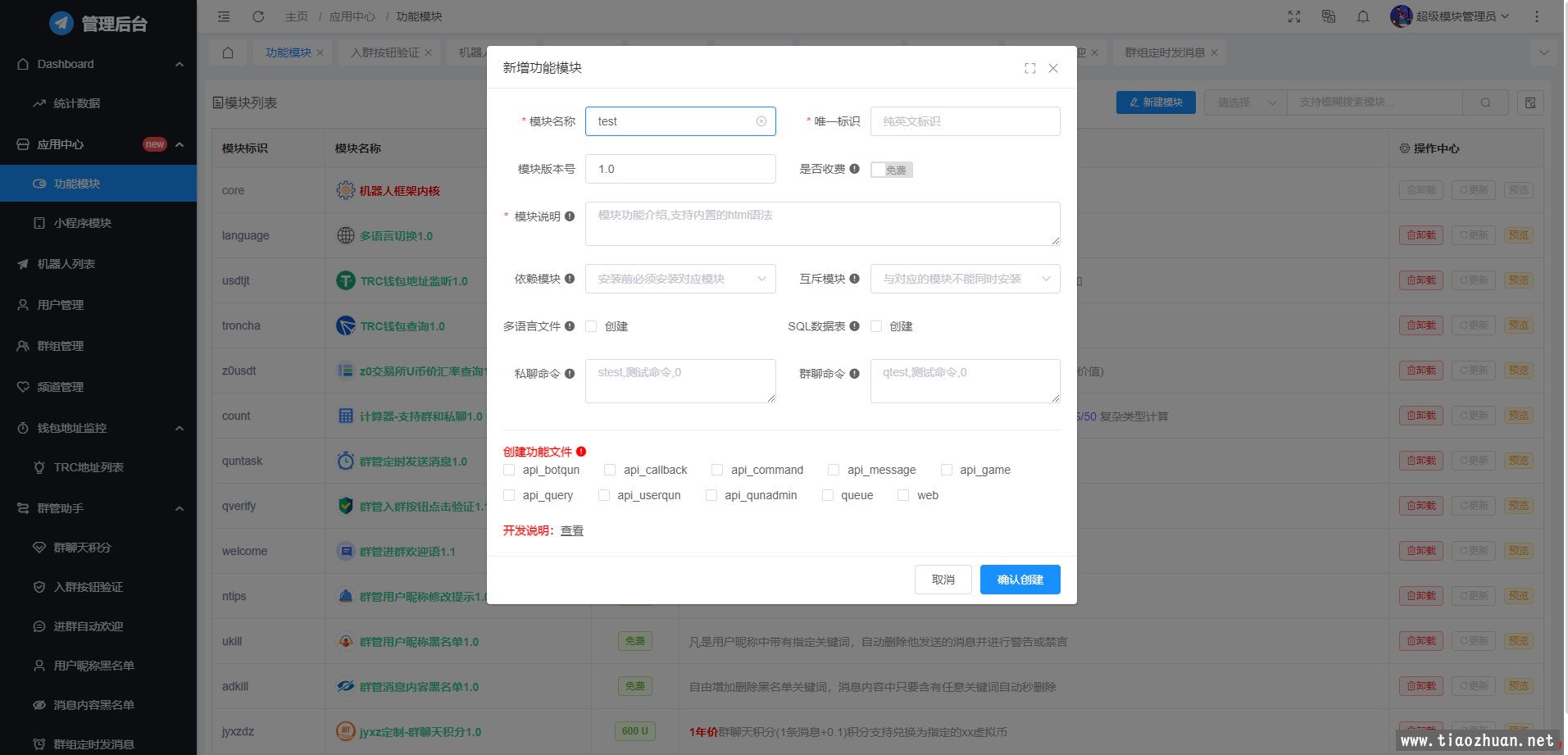Focus the 模块版本号 input field
Image resolution: width=1568 pixels, height=755 pixels.
click(680, 169)
